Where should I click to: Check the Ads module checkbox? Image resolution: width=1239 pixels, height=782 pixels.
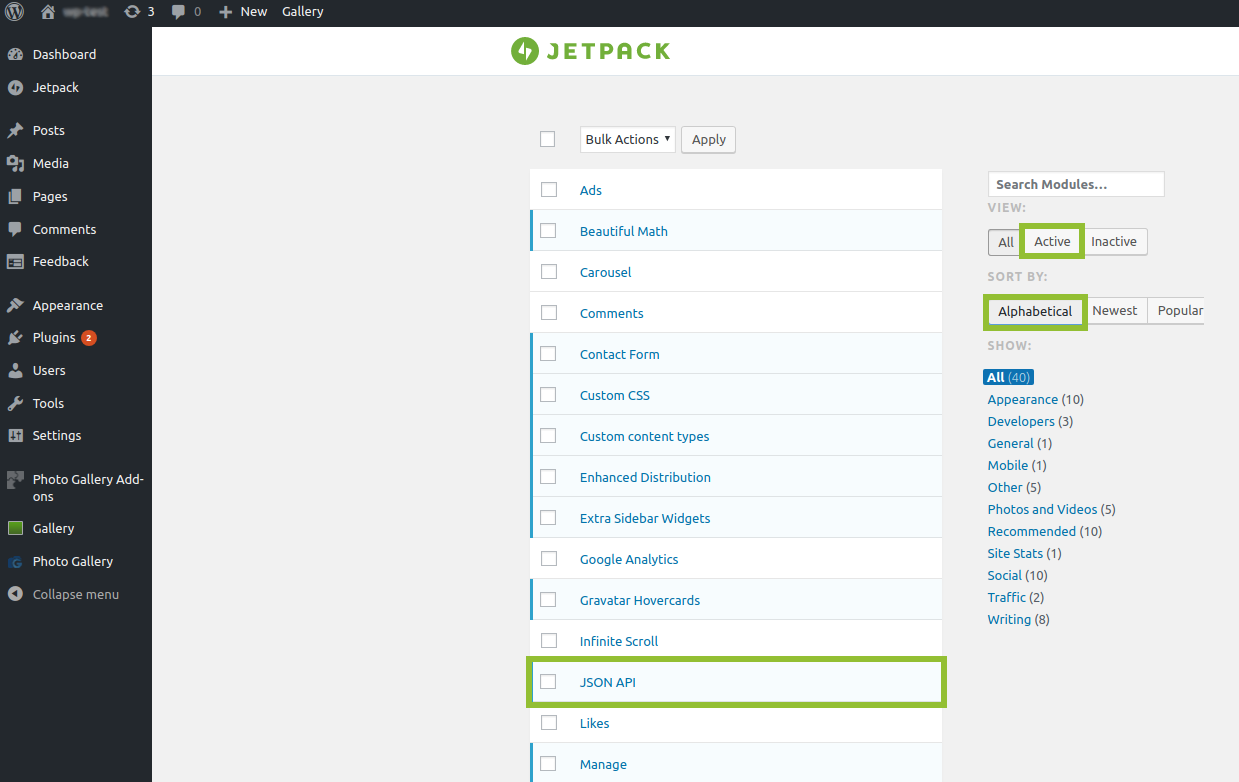pos(548,189)
